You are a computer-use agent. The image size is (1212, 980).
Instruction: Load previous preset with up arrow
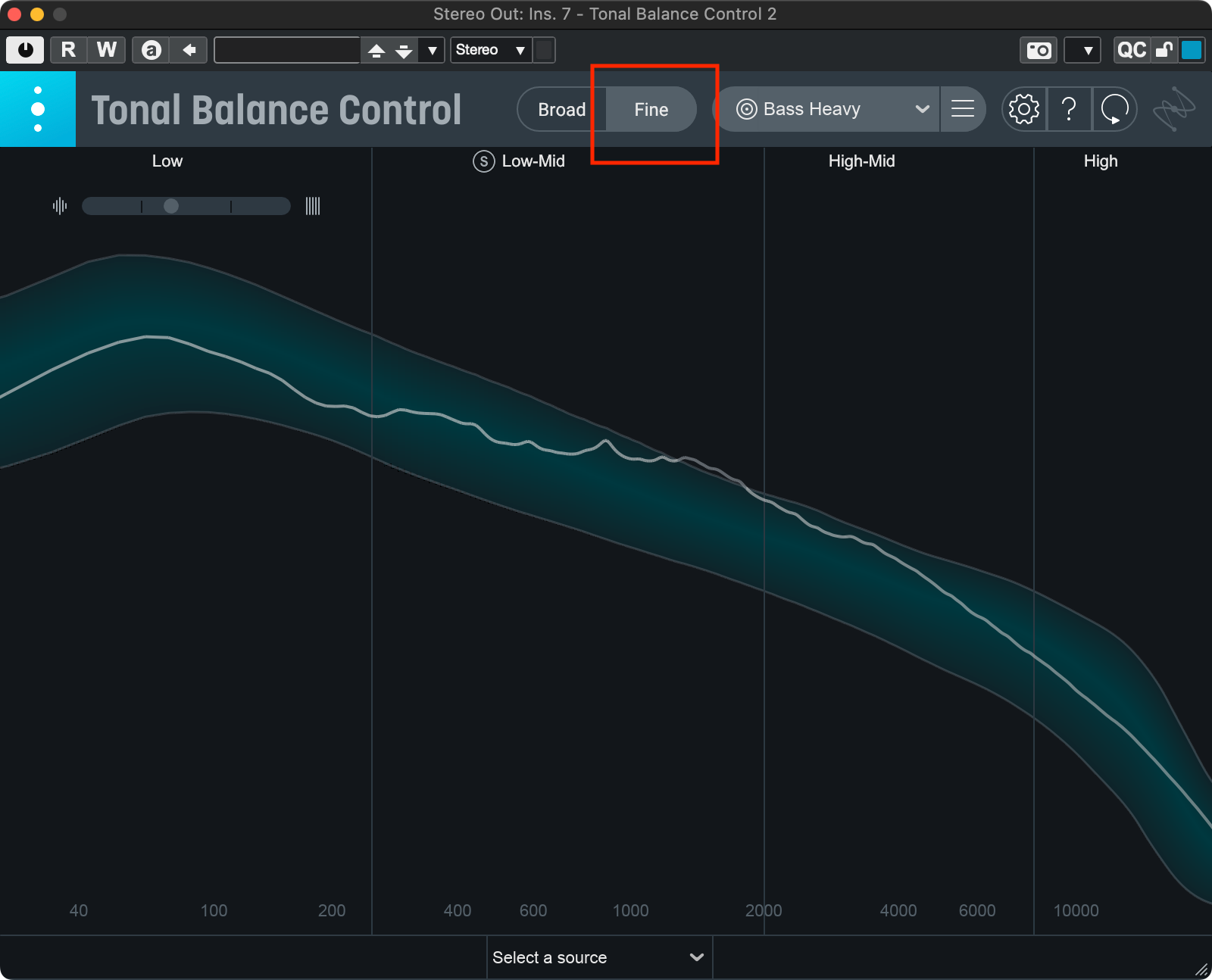pos(376,50)
